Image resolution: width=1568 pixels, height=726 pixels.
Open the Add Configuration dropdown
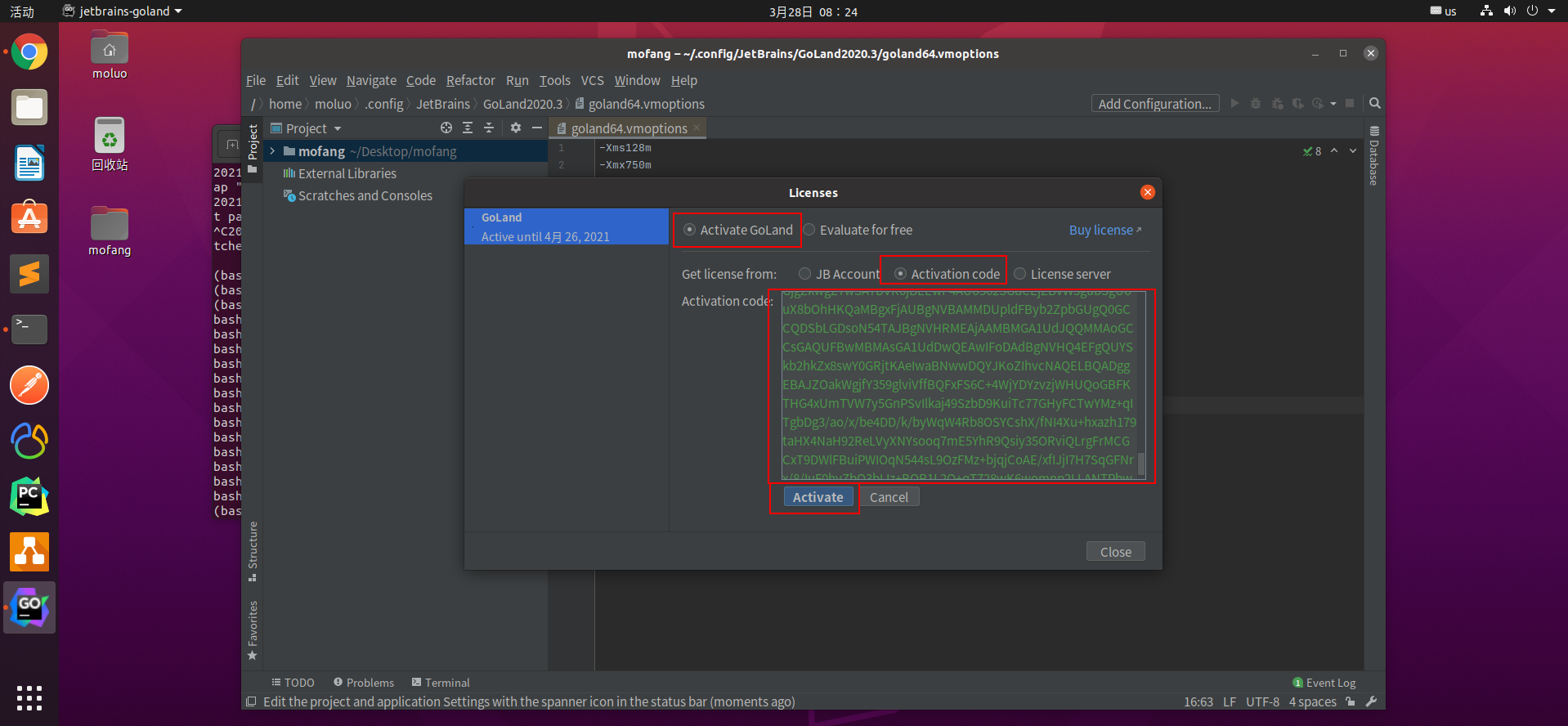(x=1155, y=104)
